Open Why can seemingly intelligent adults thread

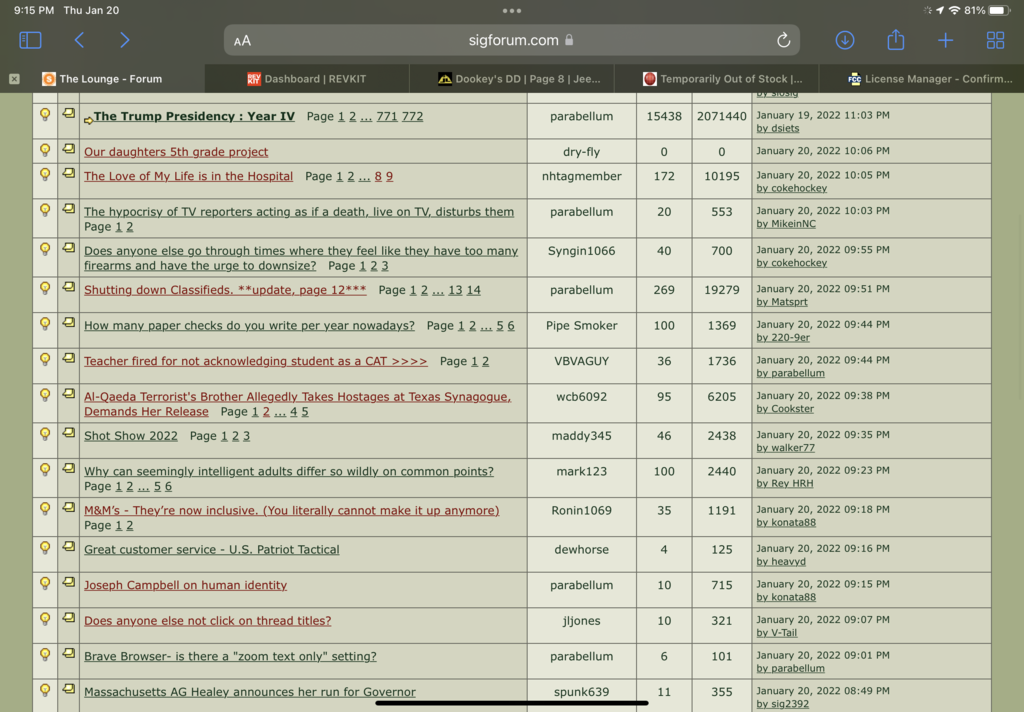[x=289, y=472]
